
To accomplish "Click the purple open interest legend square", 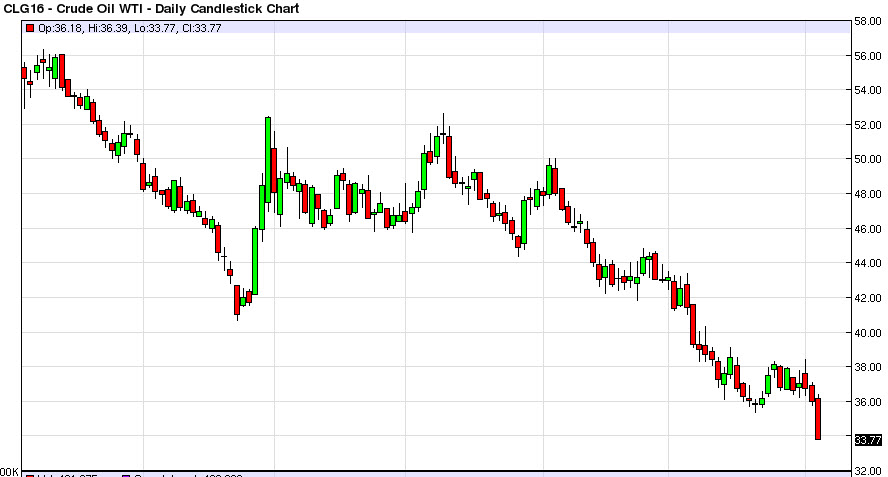I will pyautogui.click(x=126, y=475).
